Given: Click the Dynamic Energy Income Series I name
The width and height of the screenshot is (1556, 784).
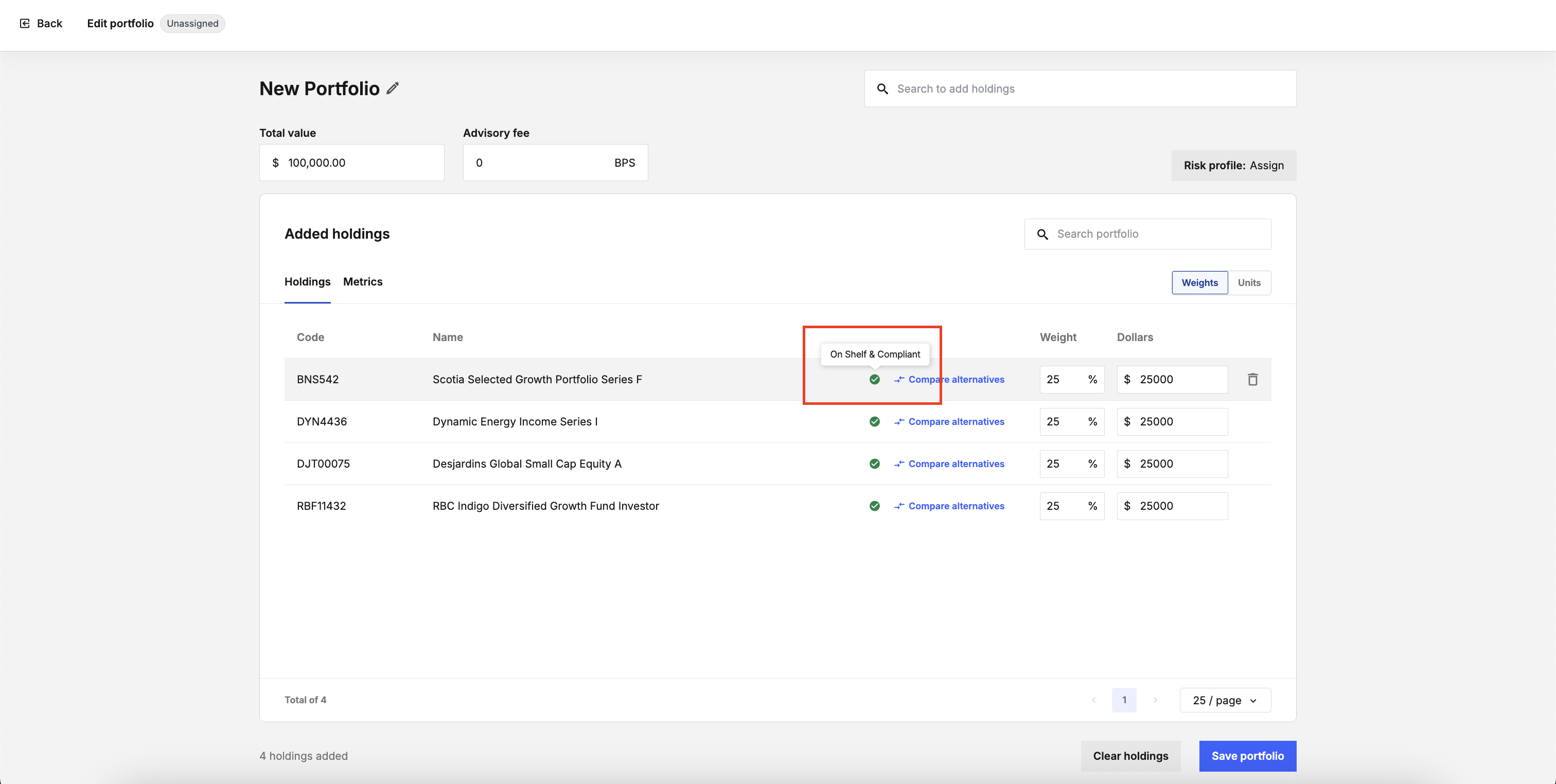Looking at the screenshot, I should pyautogui.click(x=515, y=422).
